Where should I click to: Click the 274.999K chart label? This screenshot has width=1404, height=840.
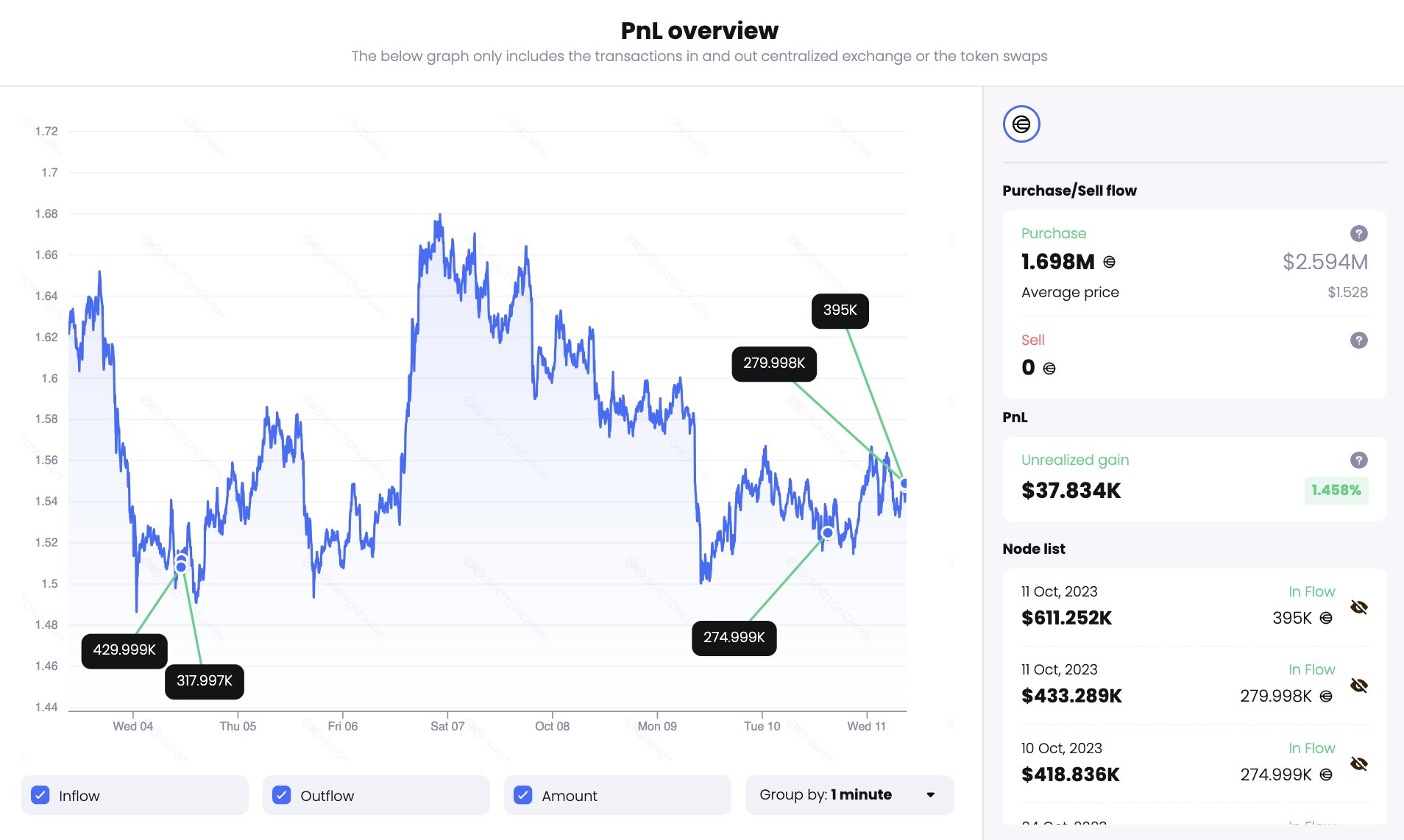click(734, 638)
